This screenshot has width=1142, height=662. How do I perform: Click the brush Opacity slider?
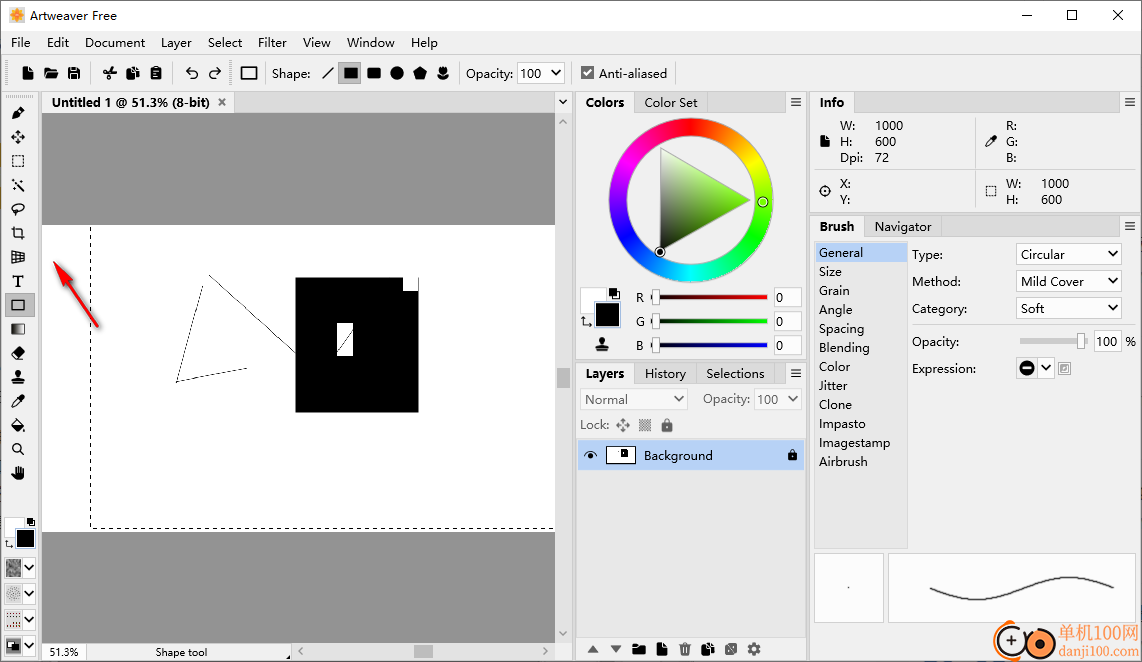click(x=1053, y=341)
